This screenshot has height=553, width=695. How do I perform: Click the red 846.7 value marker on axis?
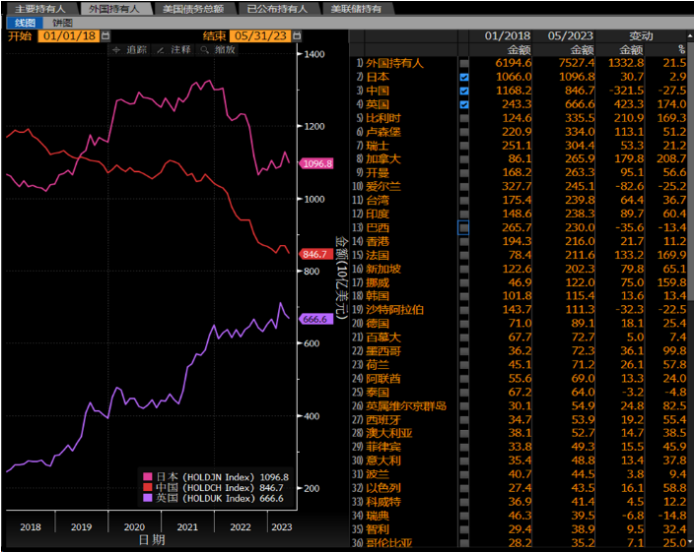pos(316,254)
